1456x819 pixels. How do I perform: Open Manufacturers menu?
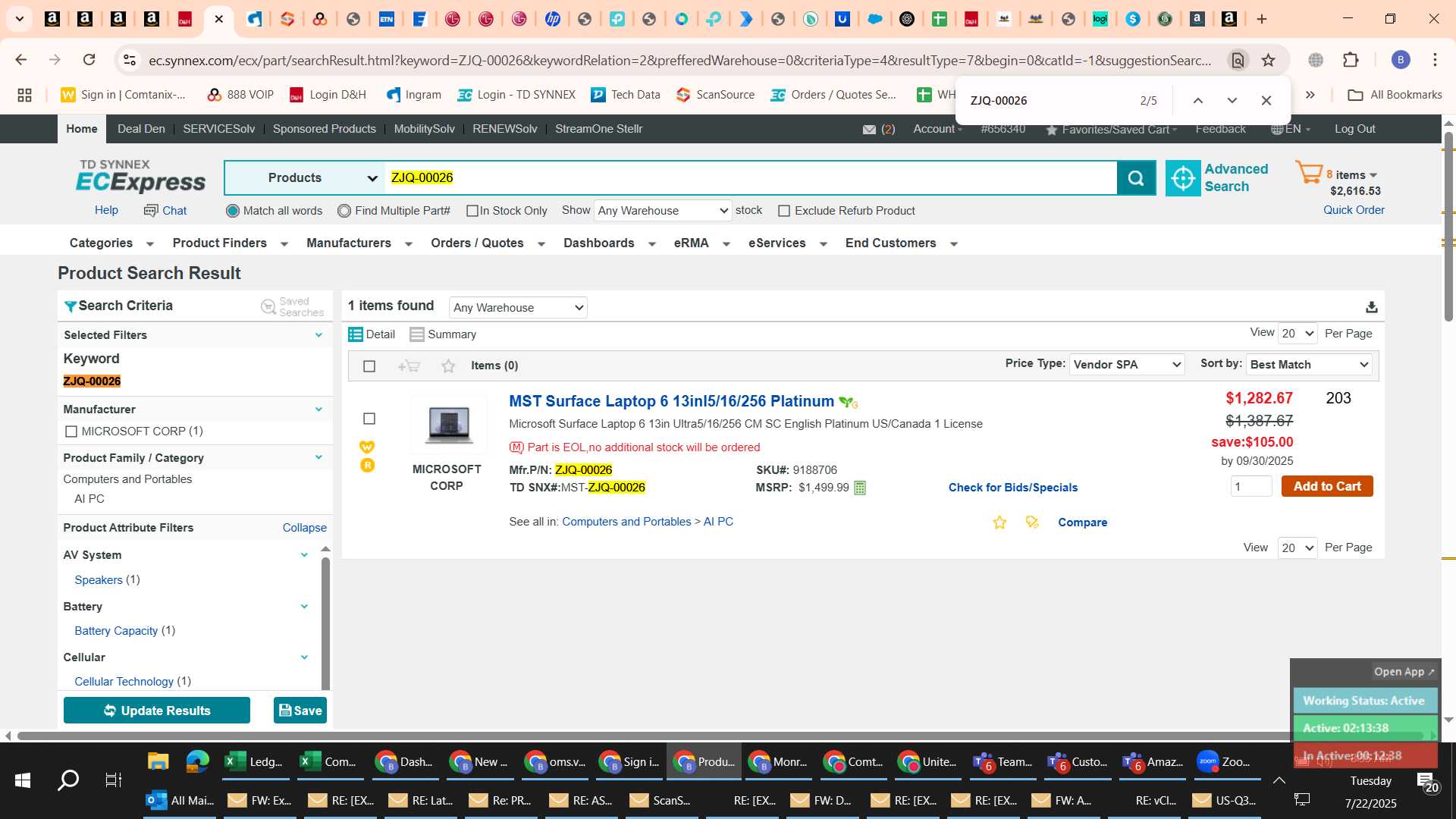click(x=359, y=243)
